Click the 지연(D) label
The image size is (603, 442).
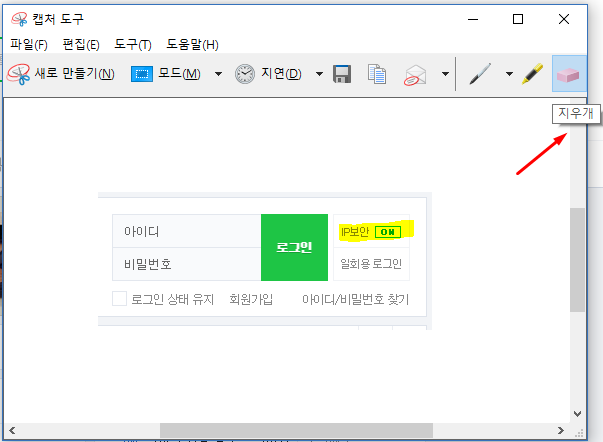pos(281,73)
